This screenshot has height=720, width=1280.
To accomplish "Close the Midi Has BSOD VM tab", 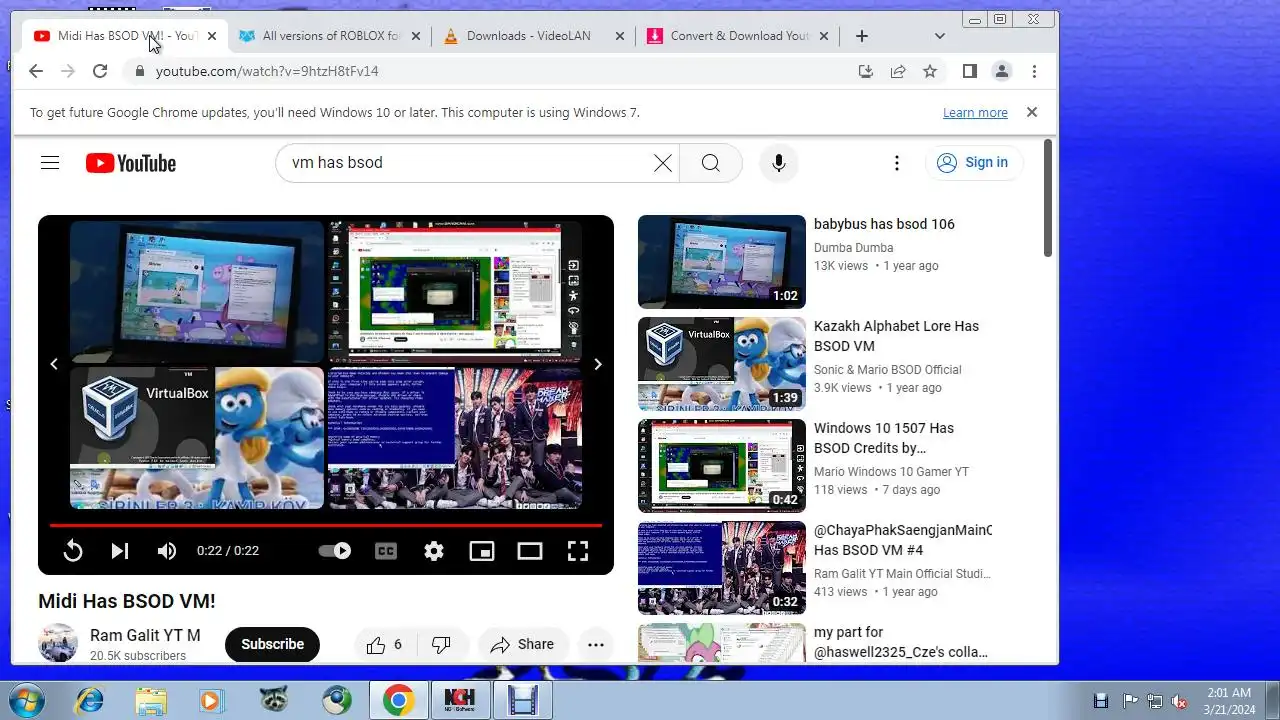I will point(211,36).
